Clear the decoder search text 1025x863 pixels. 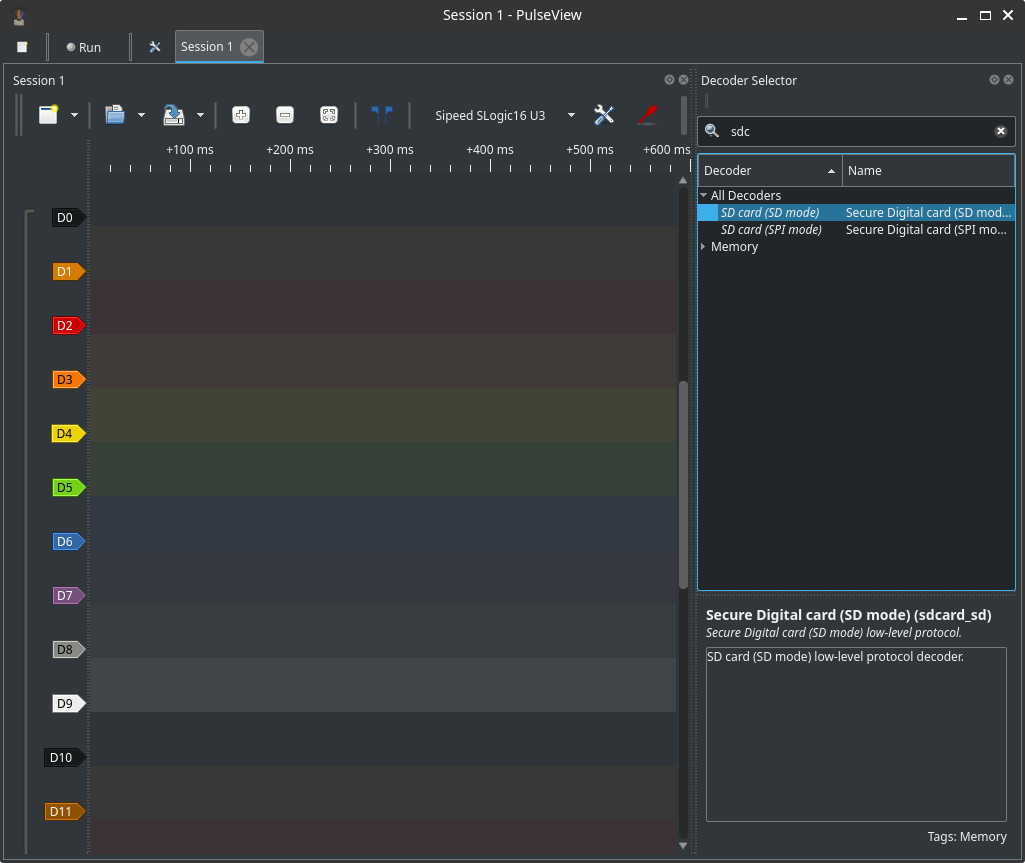point(1000,131)
